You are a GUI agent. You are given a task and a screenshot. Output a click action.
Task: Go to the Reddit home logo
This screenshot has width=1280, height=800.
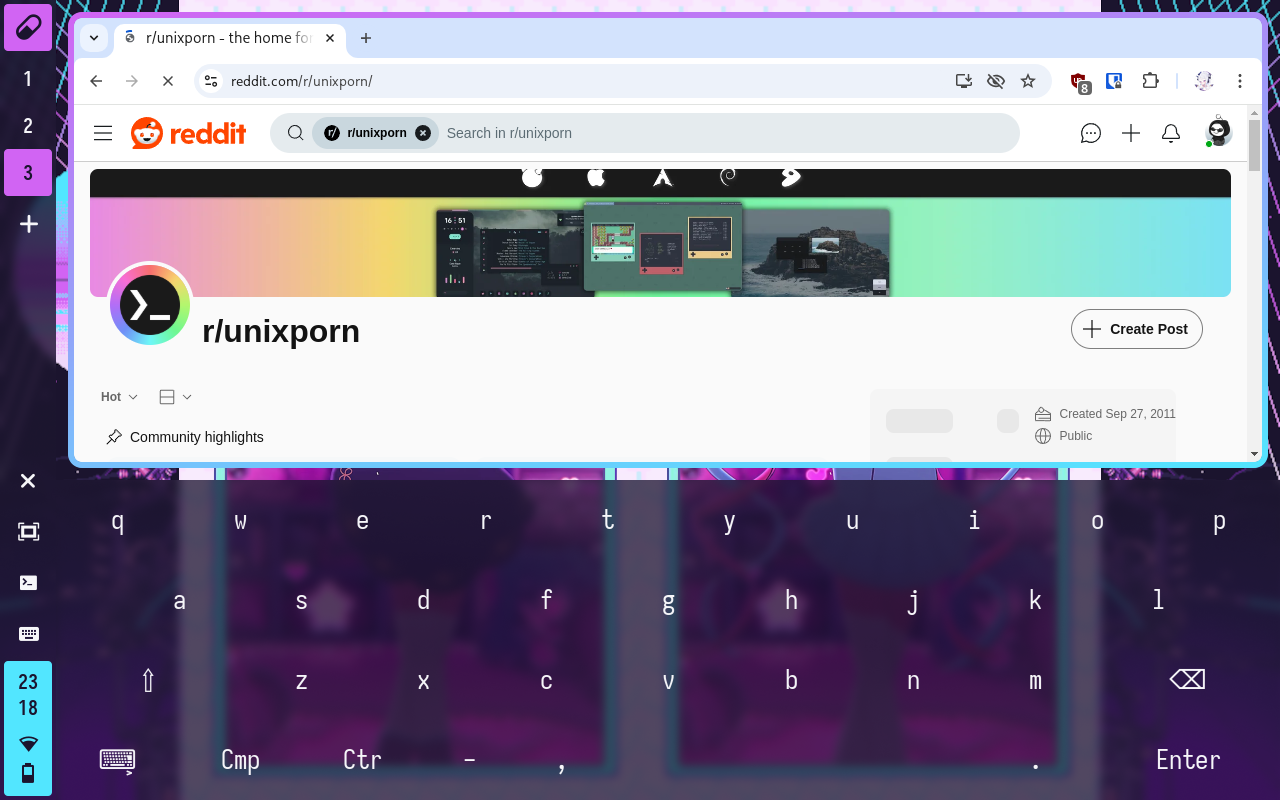click(188, 133)
